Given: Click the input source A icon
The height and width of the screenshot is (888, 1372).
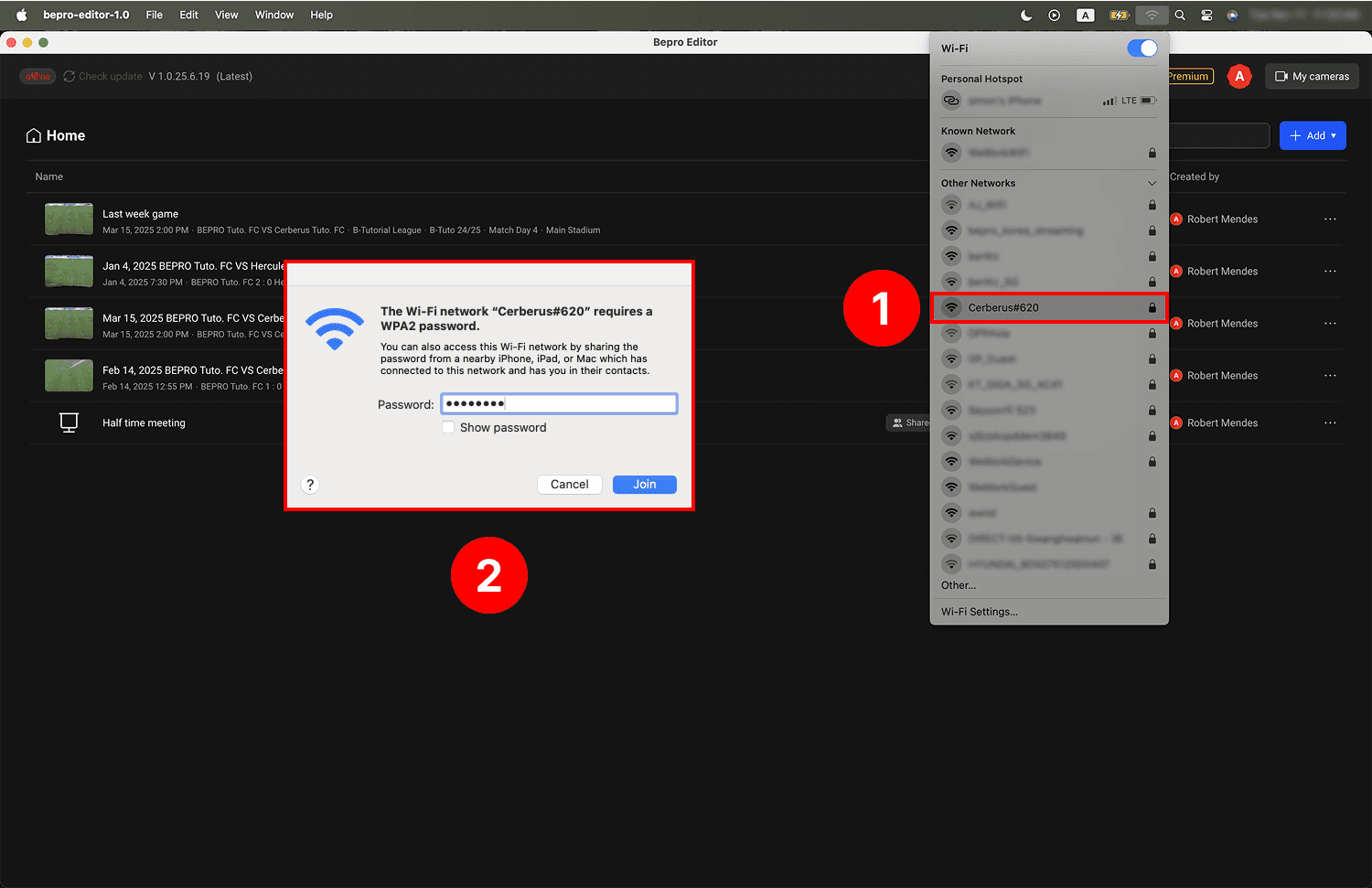Looking at the screenshot, I should point(1085,15).
